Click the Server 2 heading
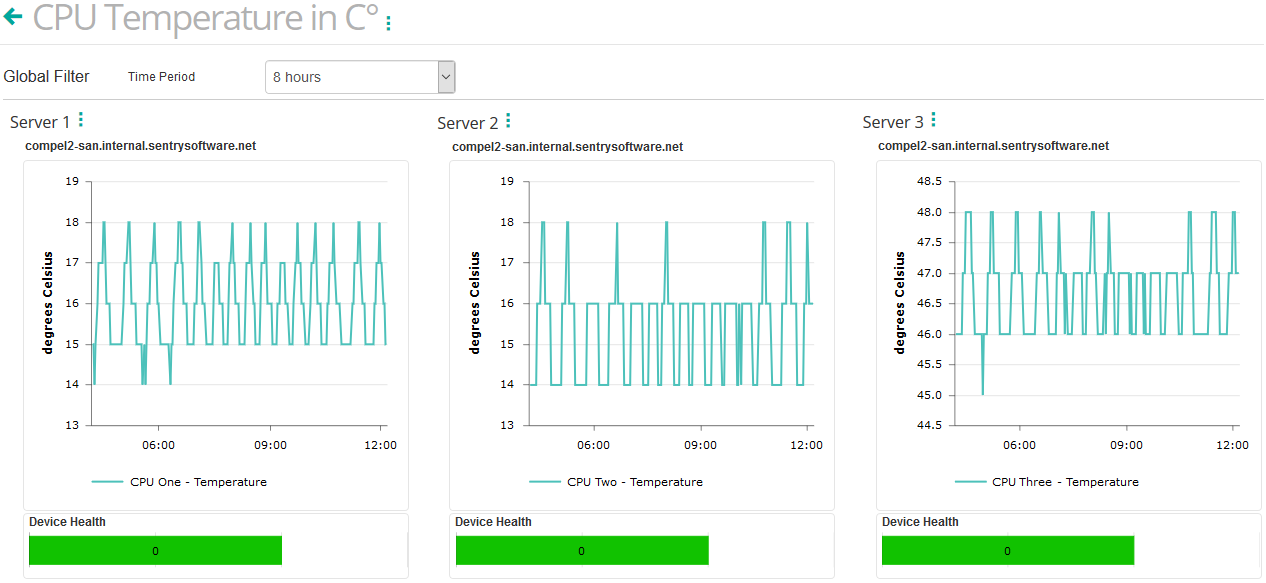1266x583 pixels. (x=467, y=122)
